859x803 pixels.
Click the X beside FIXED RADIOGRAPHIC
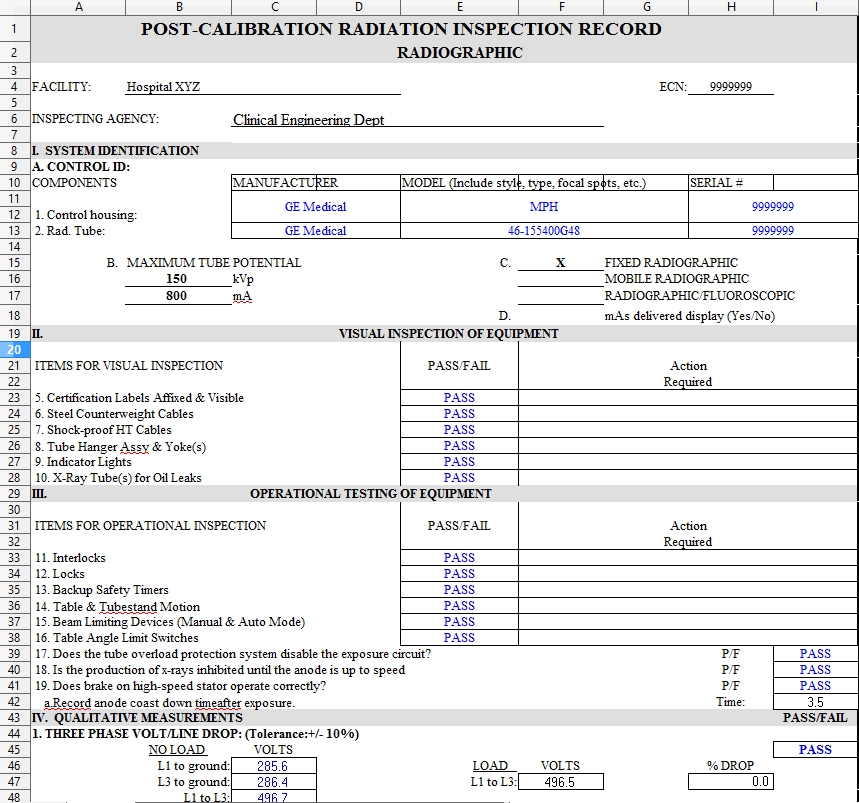pos(560,262)
